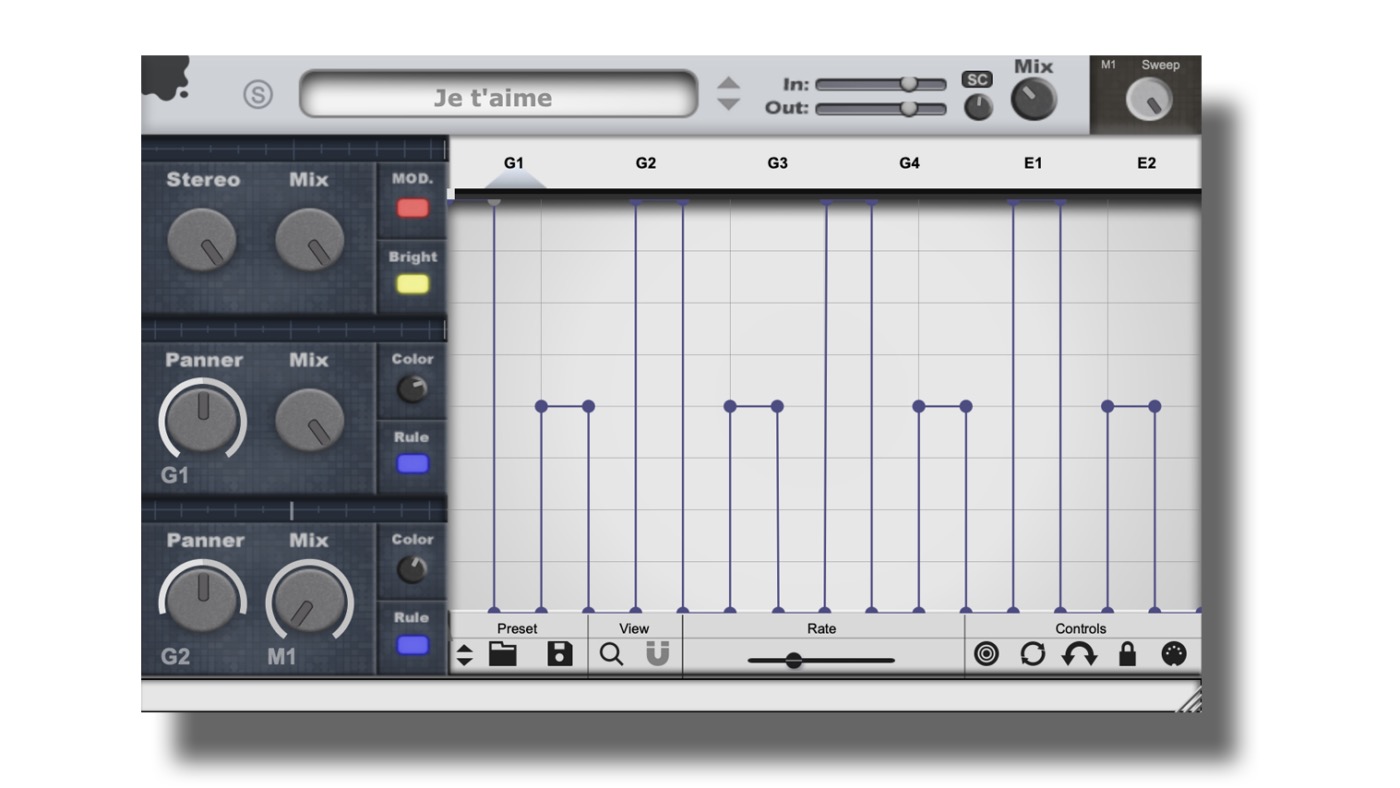Click the circled S icon beside the preset name
This screenshot has height=788, width=1400.
coord(258,96)
